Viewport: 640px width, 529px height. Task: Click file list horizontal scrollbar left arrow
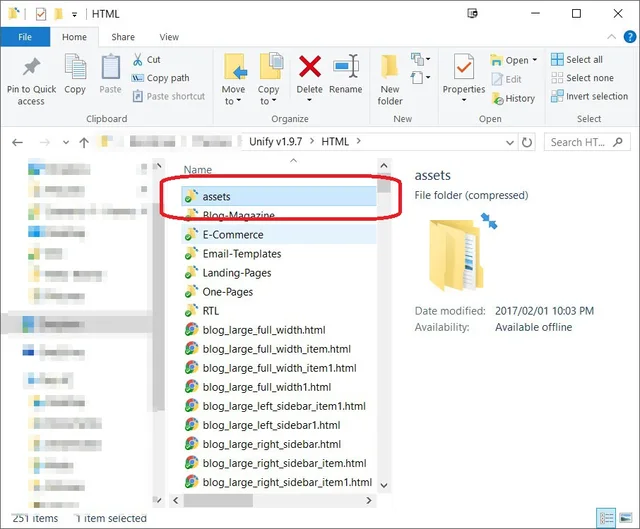[x=176, y=500]
